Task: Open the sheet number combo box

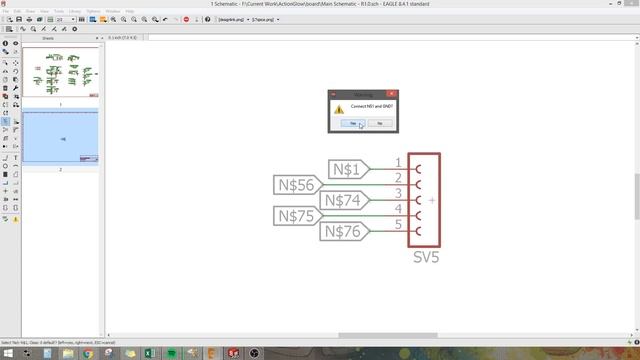Action: [x=66, y=20]
